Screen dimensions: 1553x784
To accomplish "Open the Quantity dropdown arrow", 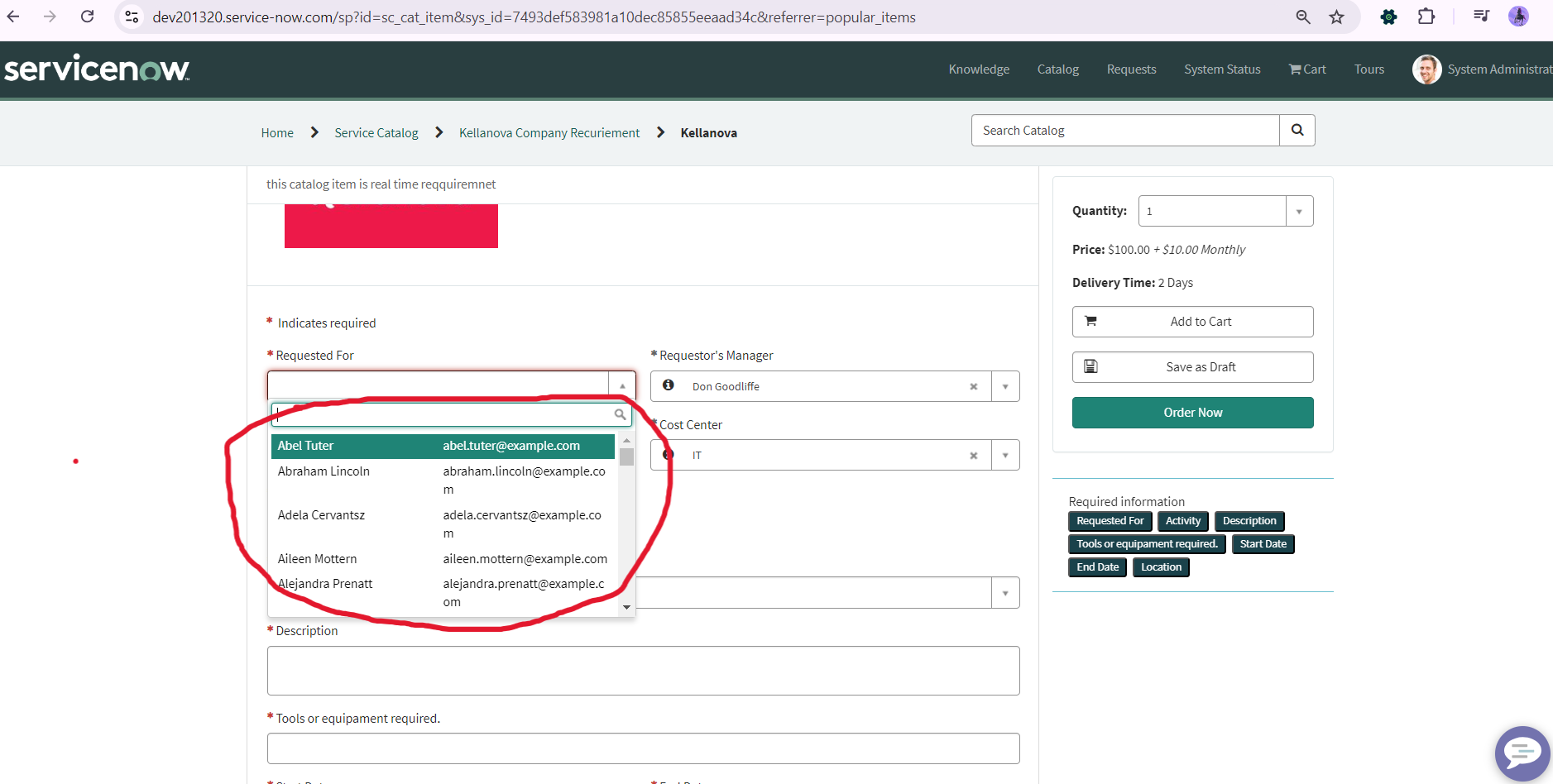I will point(1299,210).
